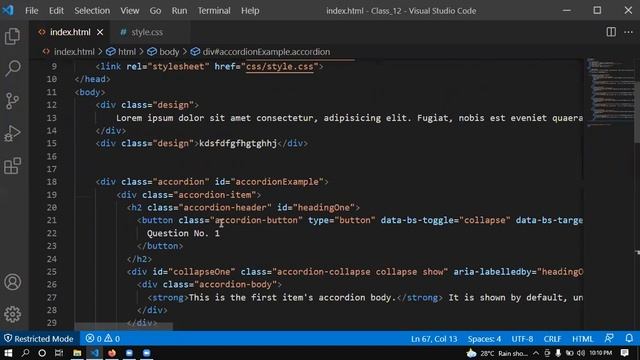
Task: Open Source Control view
Action: [12, 101]
